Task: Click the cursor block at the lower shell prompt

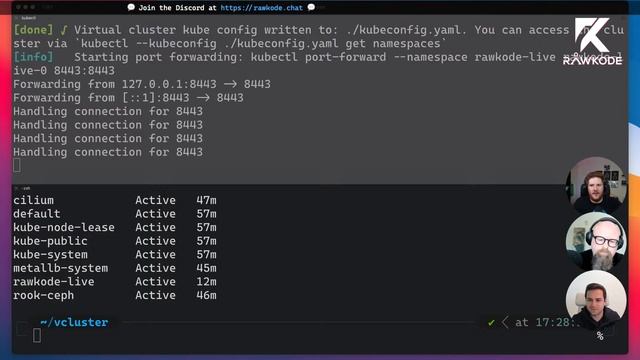Action: pos(37,336)
